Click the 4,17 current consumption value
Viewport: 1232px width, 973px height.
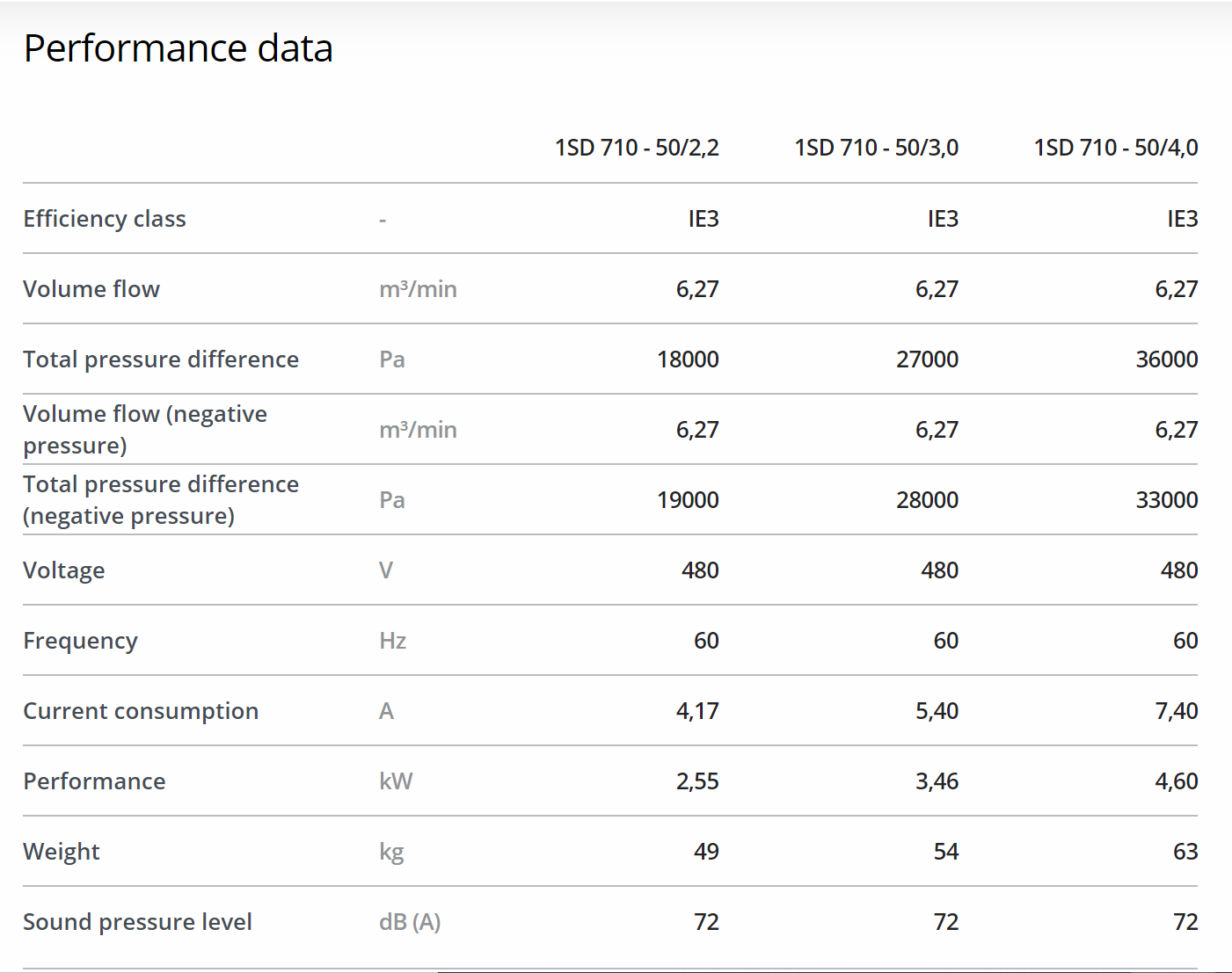pos(697,711)
